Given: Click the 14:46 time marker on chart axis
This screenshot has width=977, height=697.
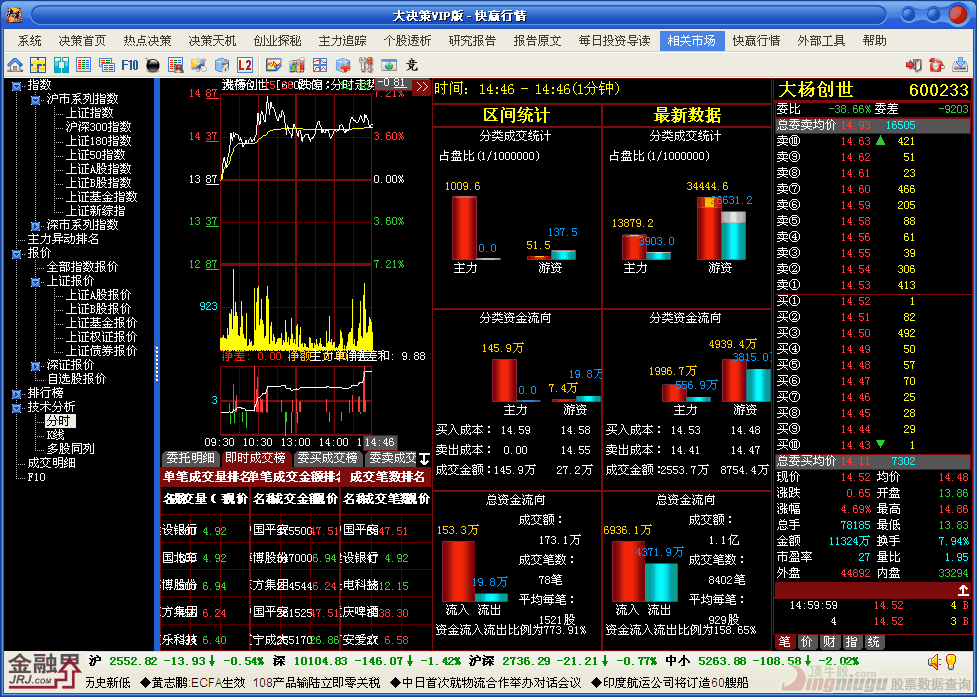Looking at the screenshot, I should [x=379, y=442].
